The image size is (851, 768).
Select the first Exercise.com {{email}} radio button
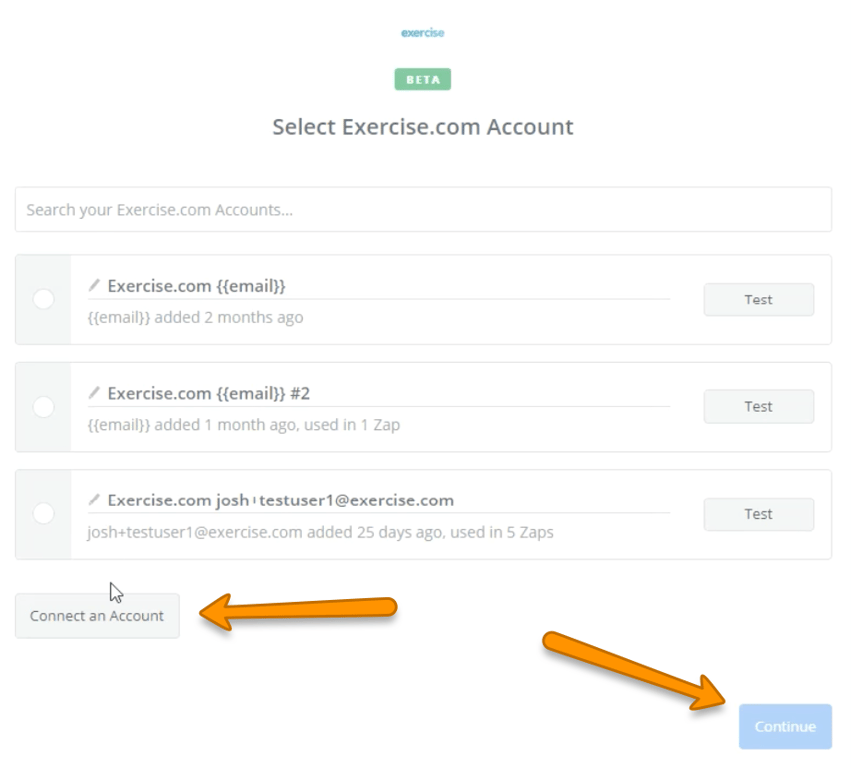point(43,299)
